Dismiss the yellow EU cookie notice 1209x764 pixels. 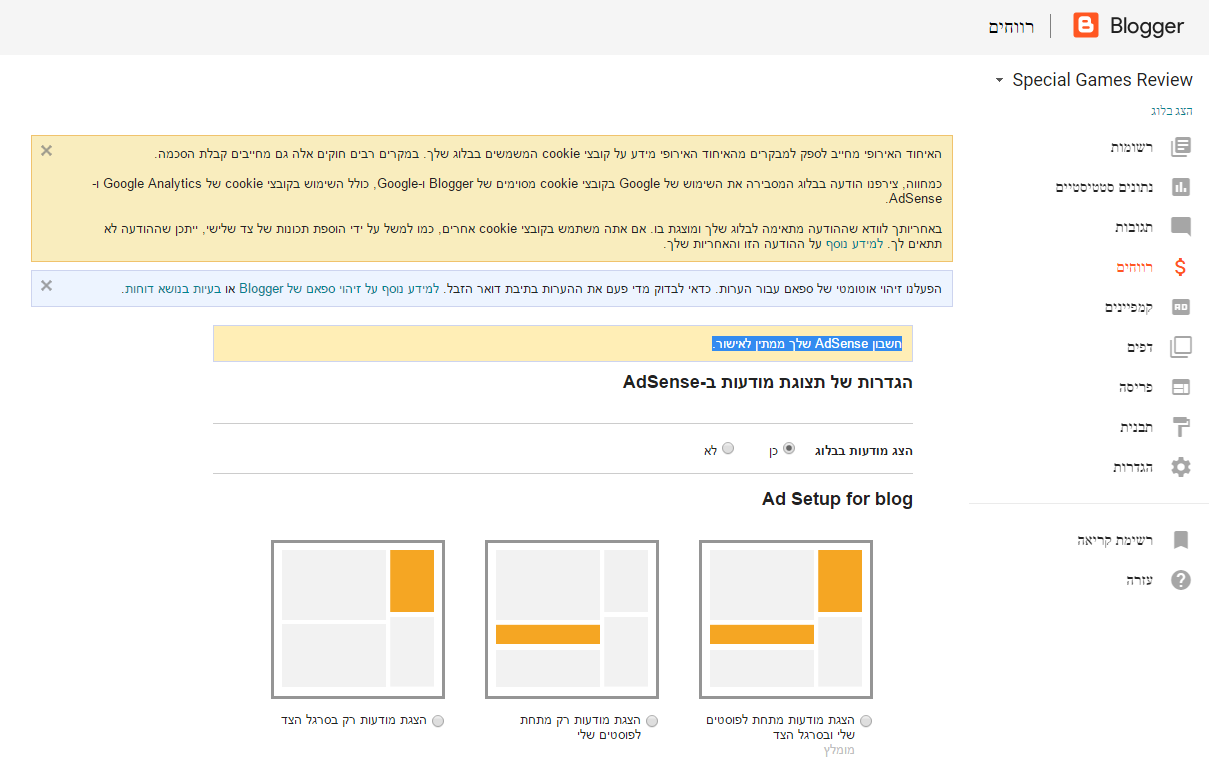[46, 151]
